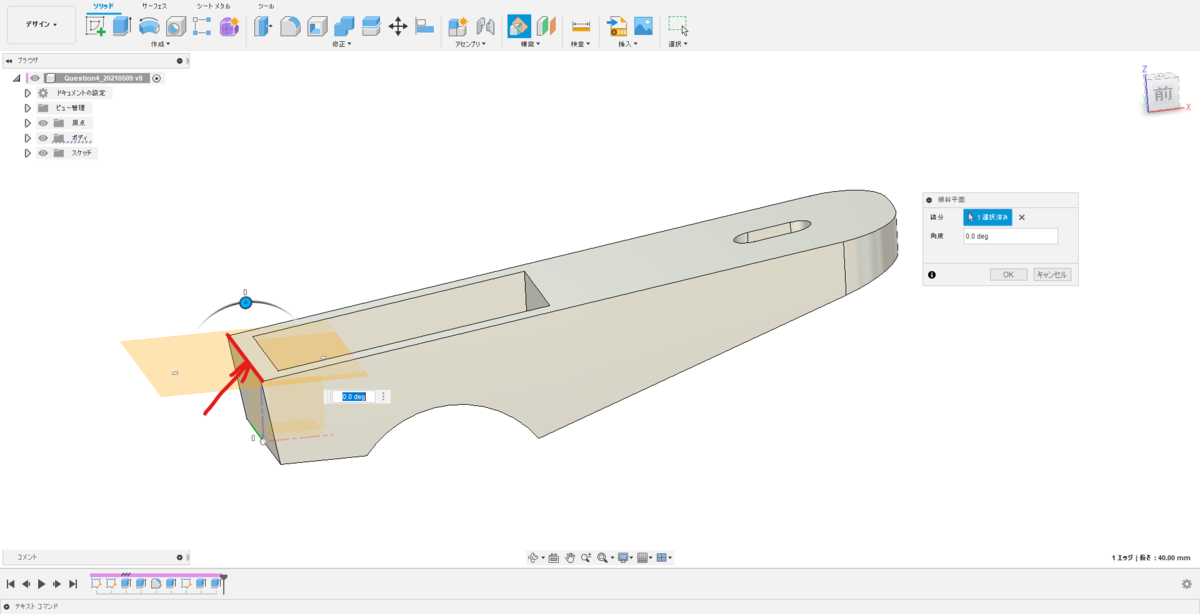Clear the line selection with X
Viewport: 1200px width, 614px height.
pos(1022,217)
